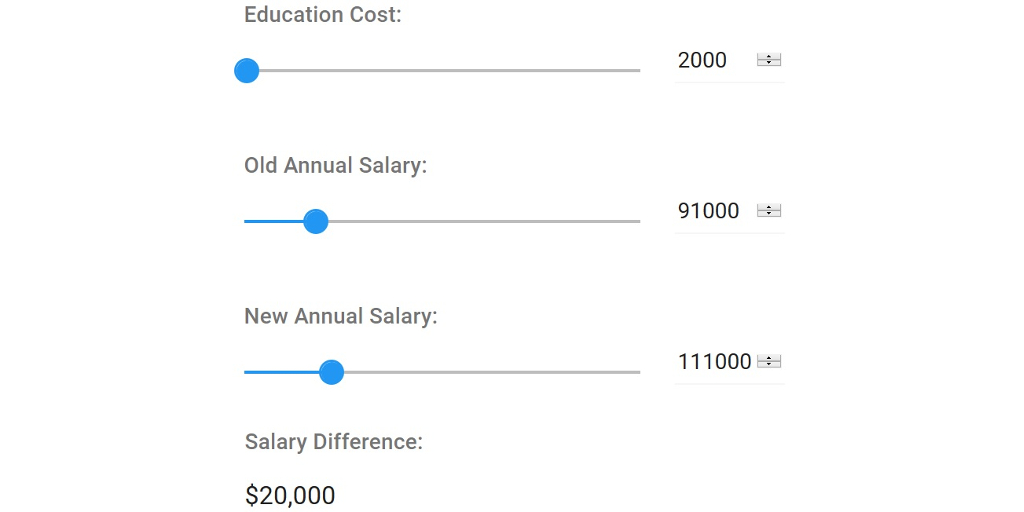The height and width of the screenshot is (512, 1024).
Task: Click the New Annual Salary slider knob
Action: click(331, 372)
